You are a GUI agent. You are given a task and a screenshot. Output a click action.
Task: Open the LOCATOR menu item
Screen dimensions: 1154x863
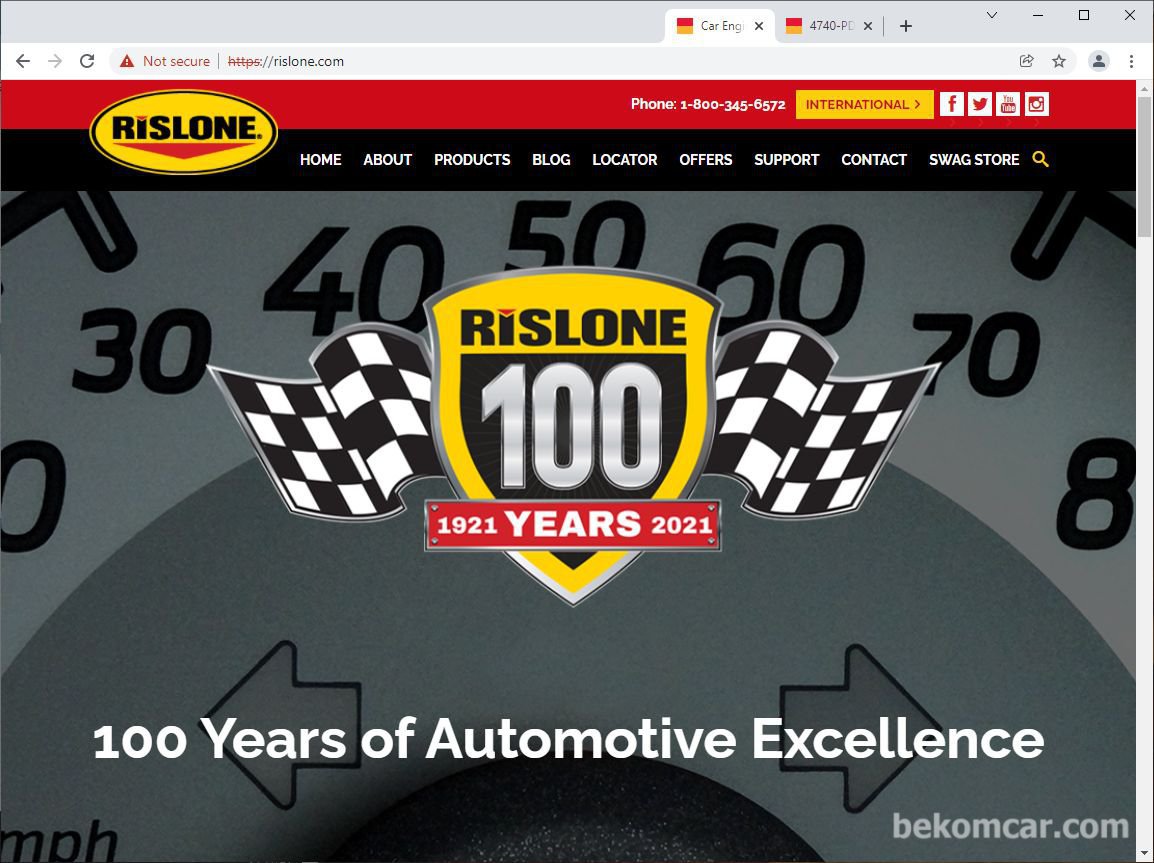pos(625,160)
